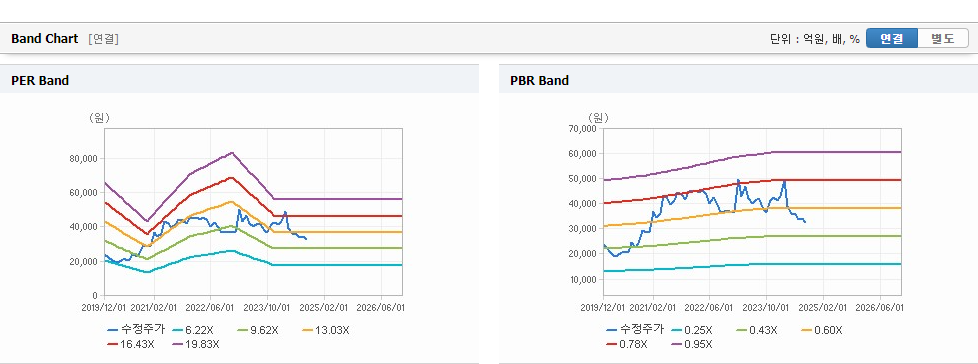
Task: Click the 2025/02/01 x-axis label in PER chart
Action: [x=324, y=308]
